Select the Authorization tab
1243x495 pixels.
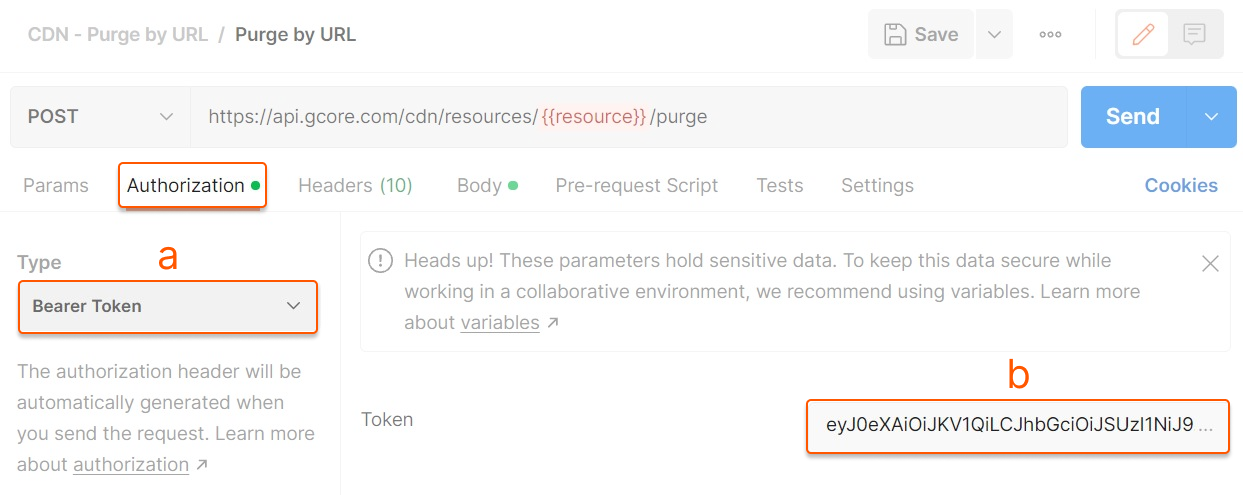[186, 186]
